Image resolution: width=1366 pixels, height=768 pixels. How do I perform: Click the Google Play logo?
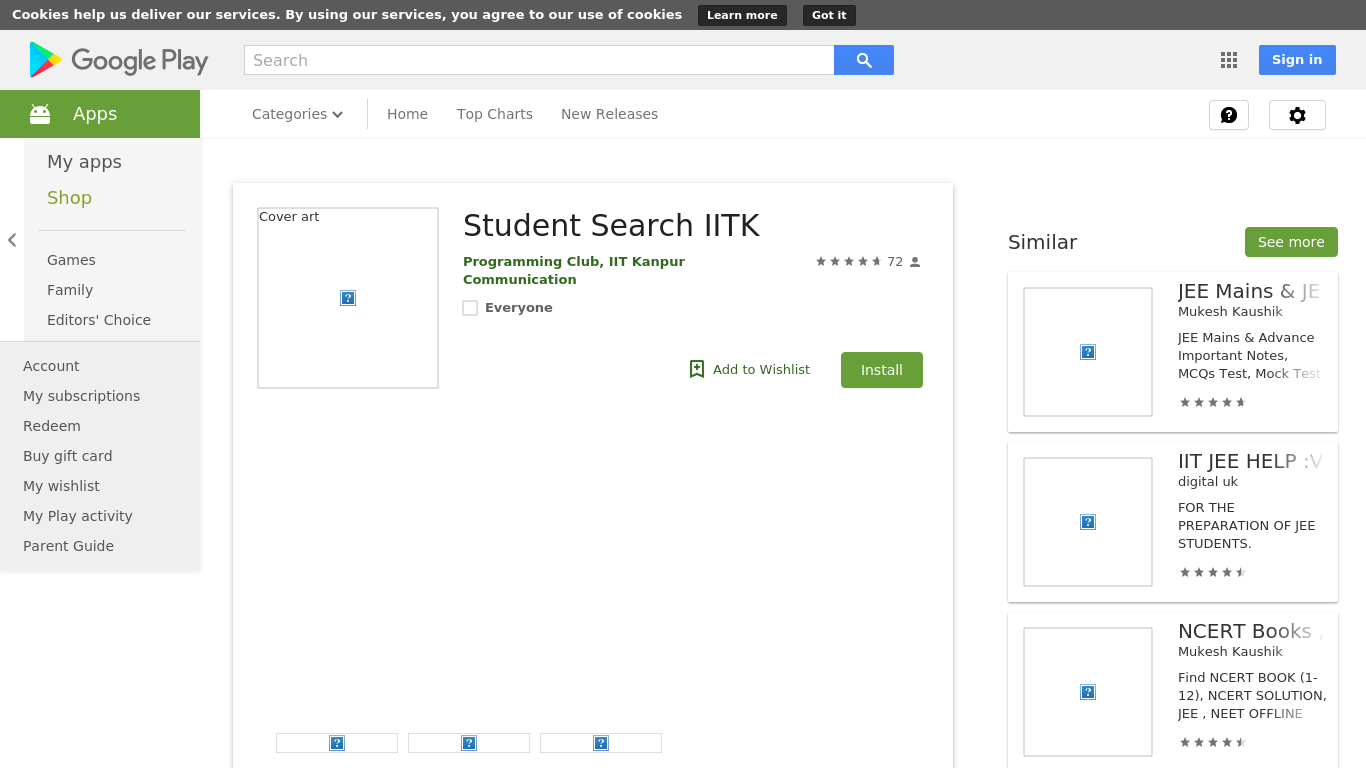[x=119, y=60]
